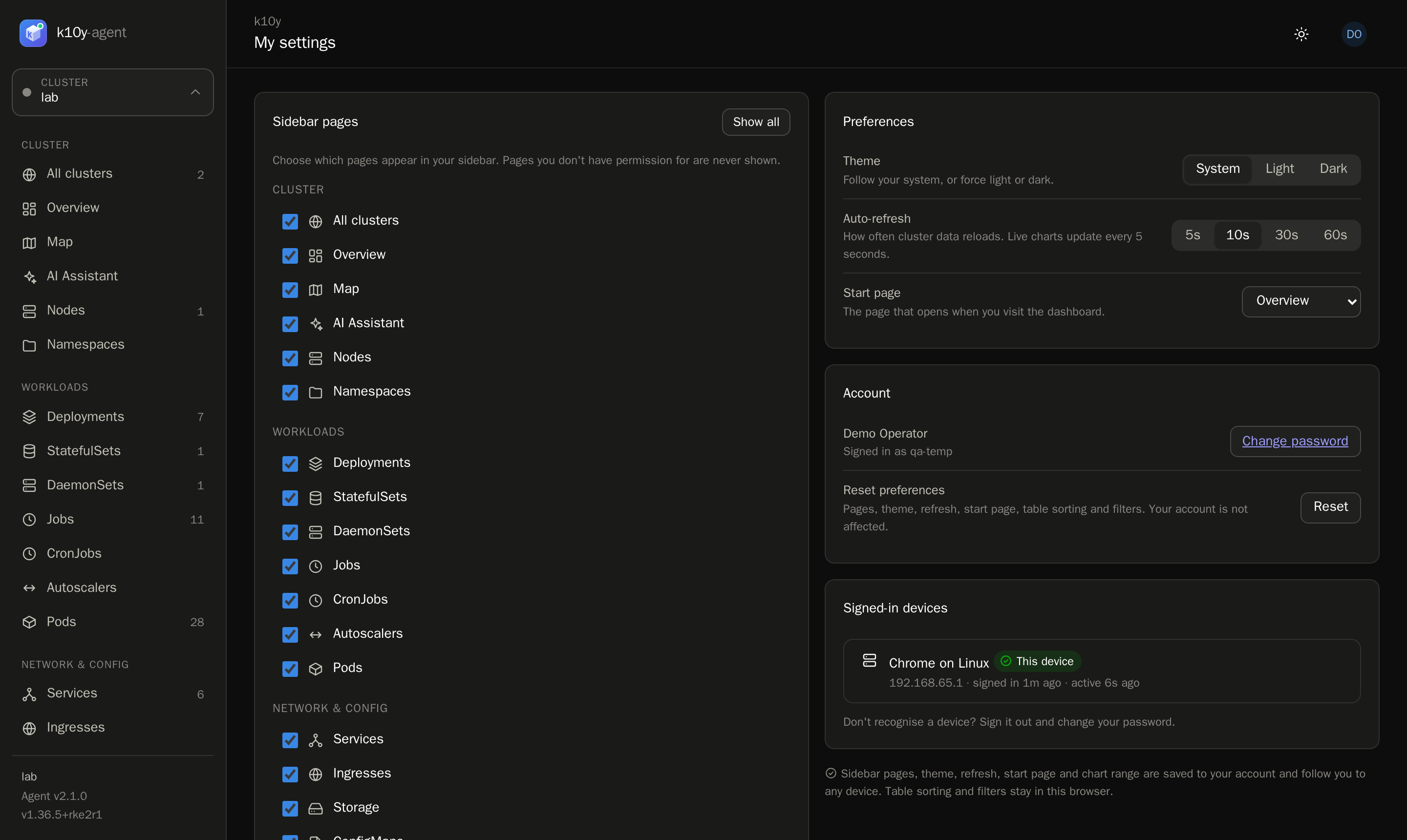Go to StatefulSets in the sidebar
Screen dimensions: 1407x840
(113, 451)
